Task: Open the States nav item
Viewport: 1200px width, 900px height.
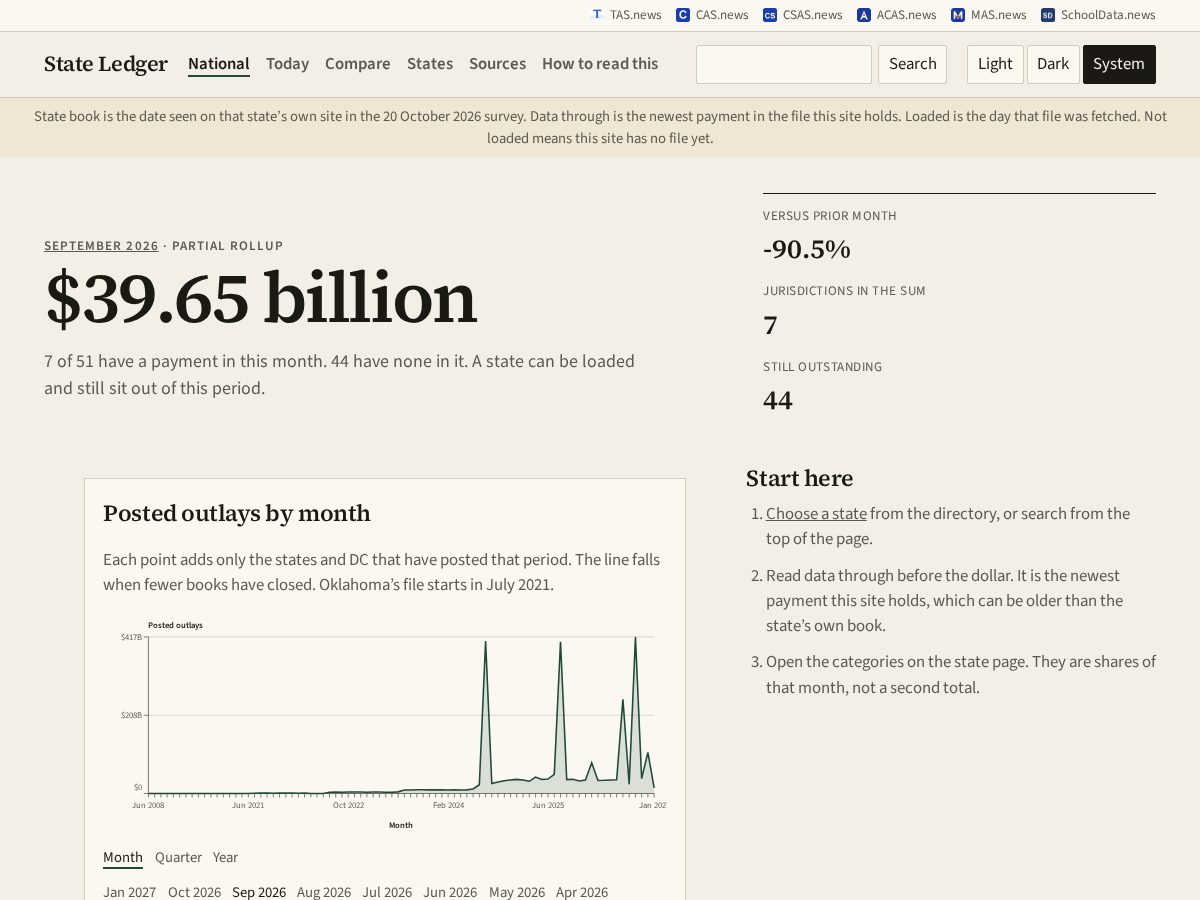Action: (430, 64)
